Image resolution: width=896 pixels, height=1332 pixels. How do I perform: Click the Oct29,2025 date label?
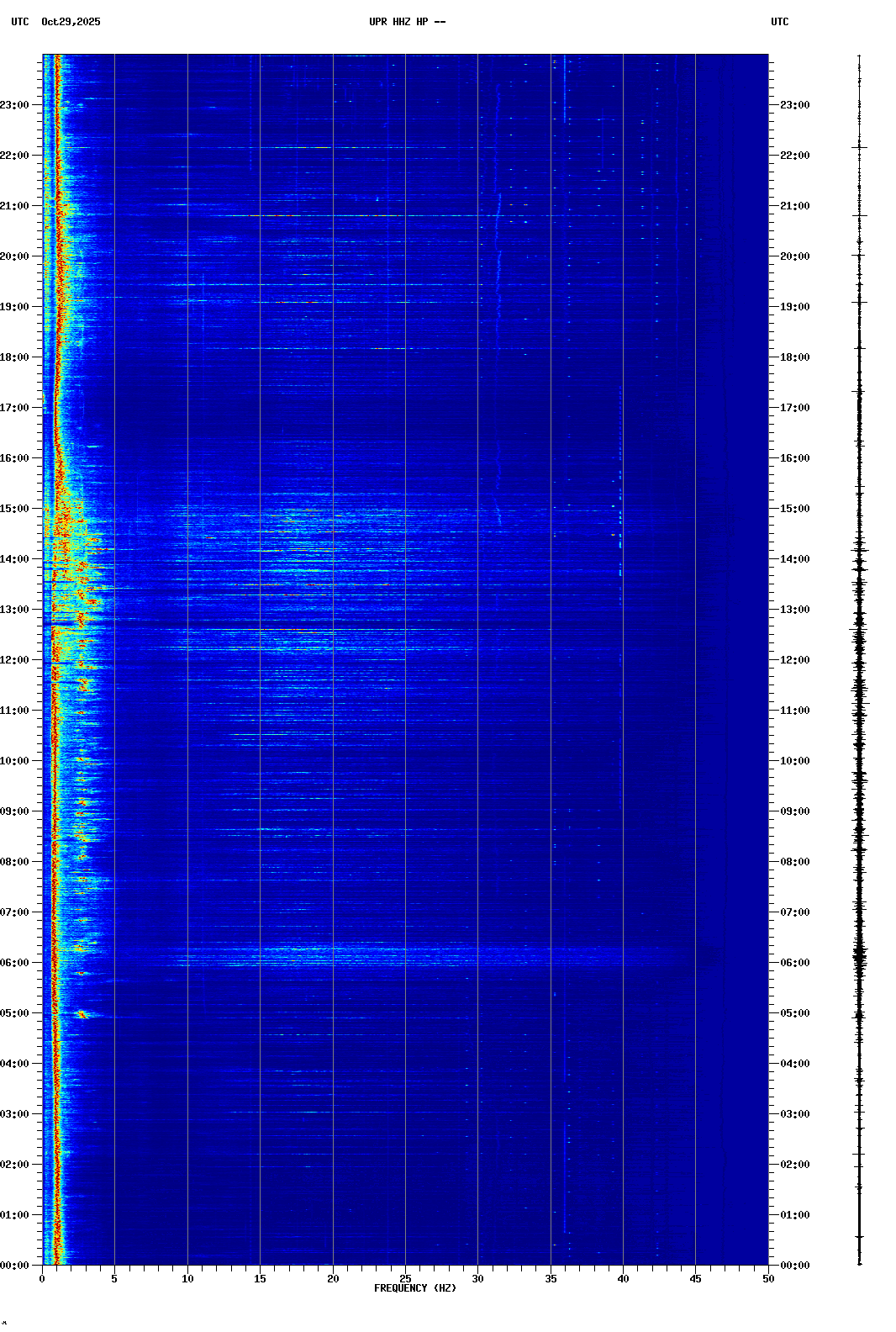coord(71,22)
